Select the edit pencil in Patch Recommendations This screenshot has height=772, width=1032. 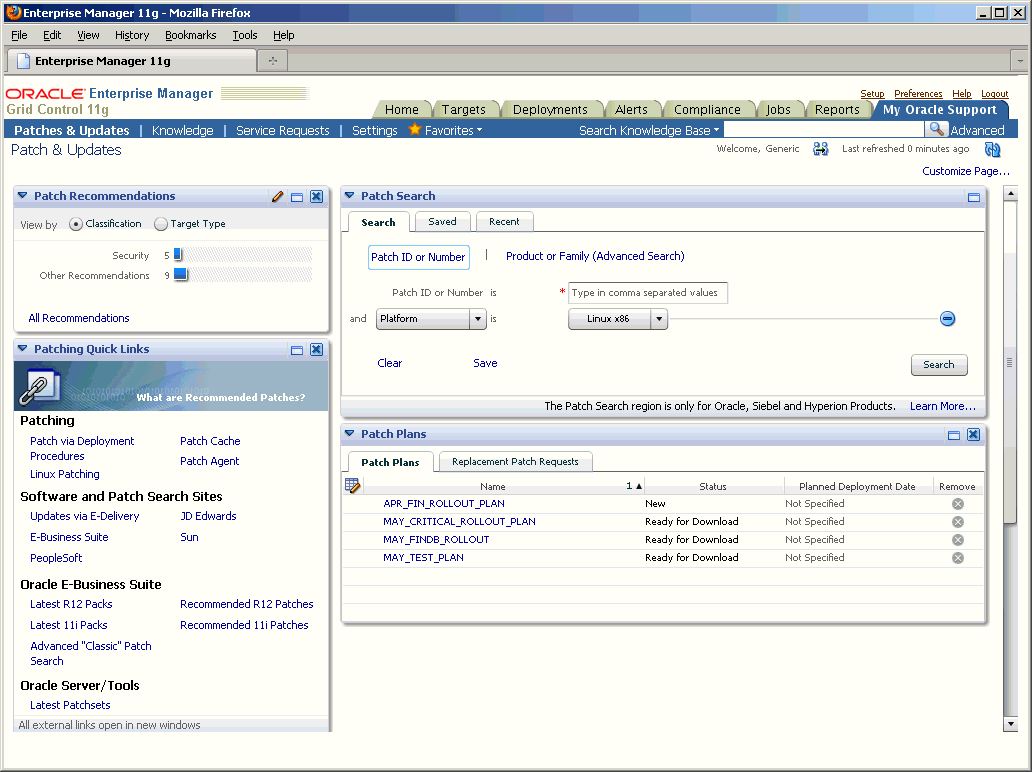pyautogui.click(x=278, y=196)
